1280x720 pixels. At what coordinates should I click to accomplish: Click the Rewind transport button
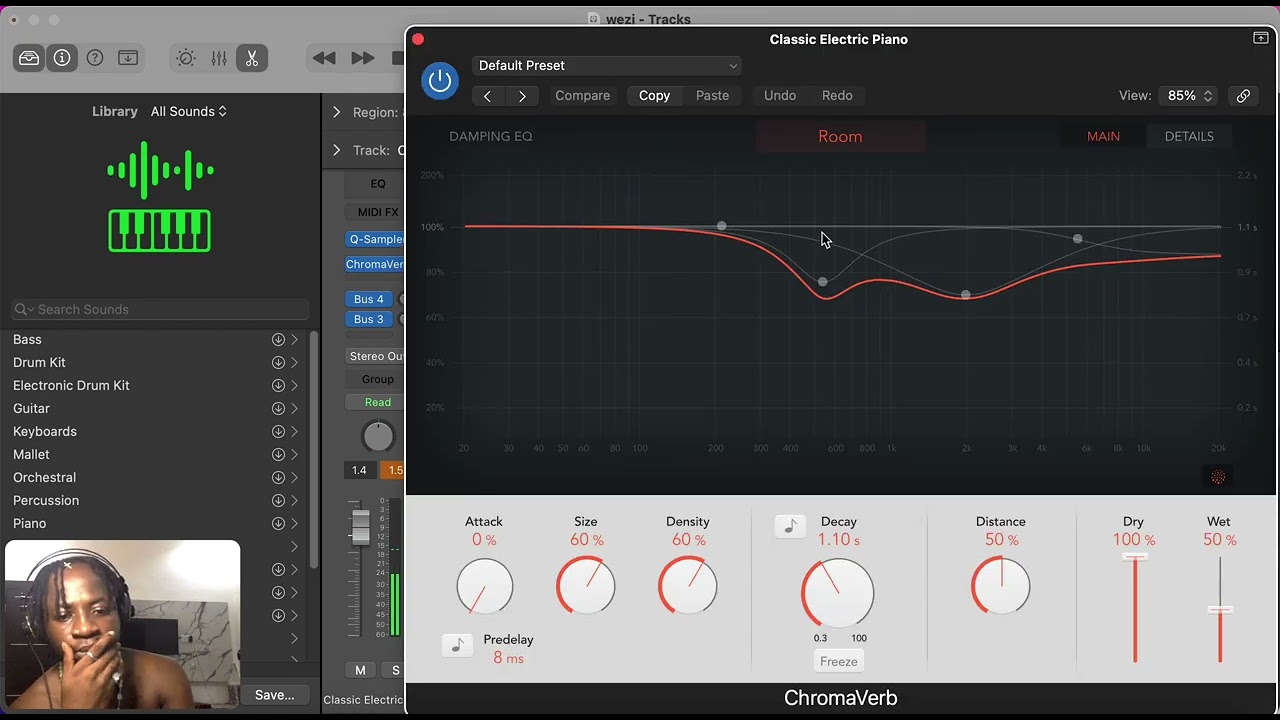pos(324,58)
